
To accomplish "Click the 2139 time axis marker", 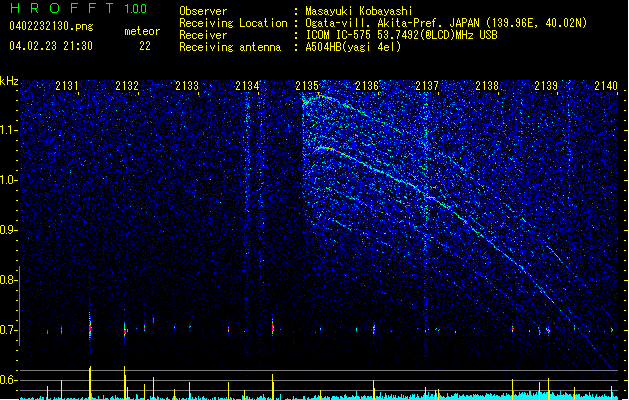I will (x=546, y=85).
